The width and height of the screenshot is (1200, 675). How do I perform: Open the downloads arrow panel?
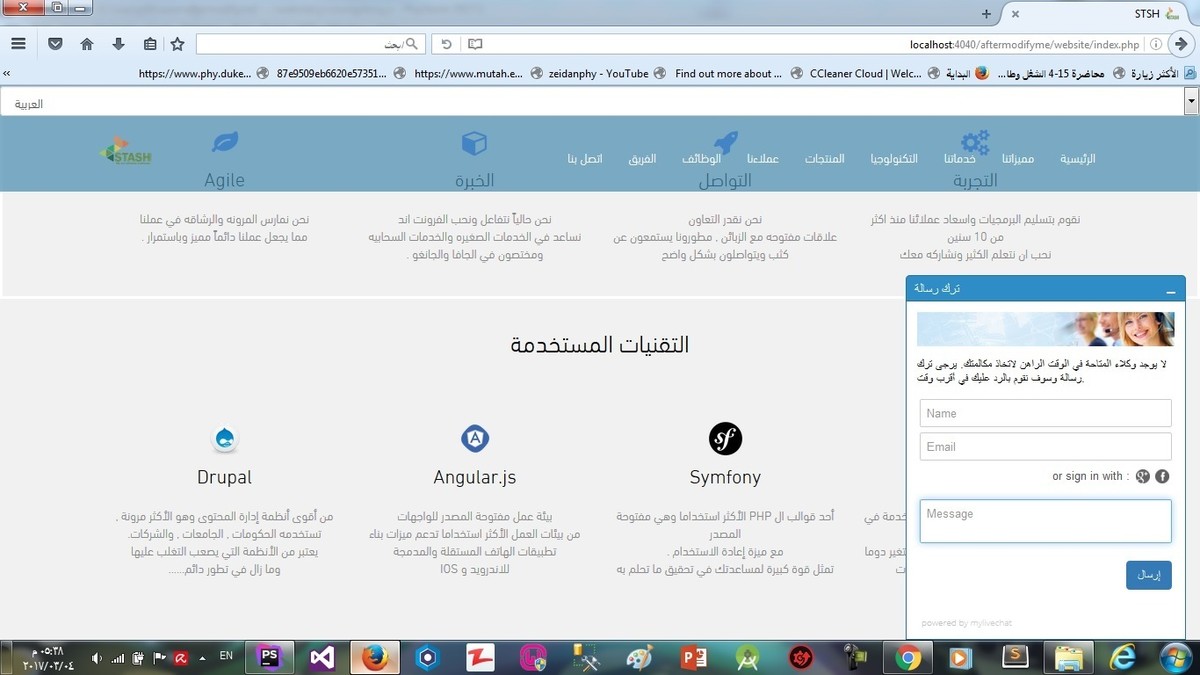pyautogui.click(x=118, y=44)
